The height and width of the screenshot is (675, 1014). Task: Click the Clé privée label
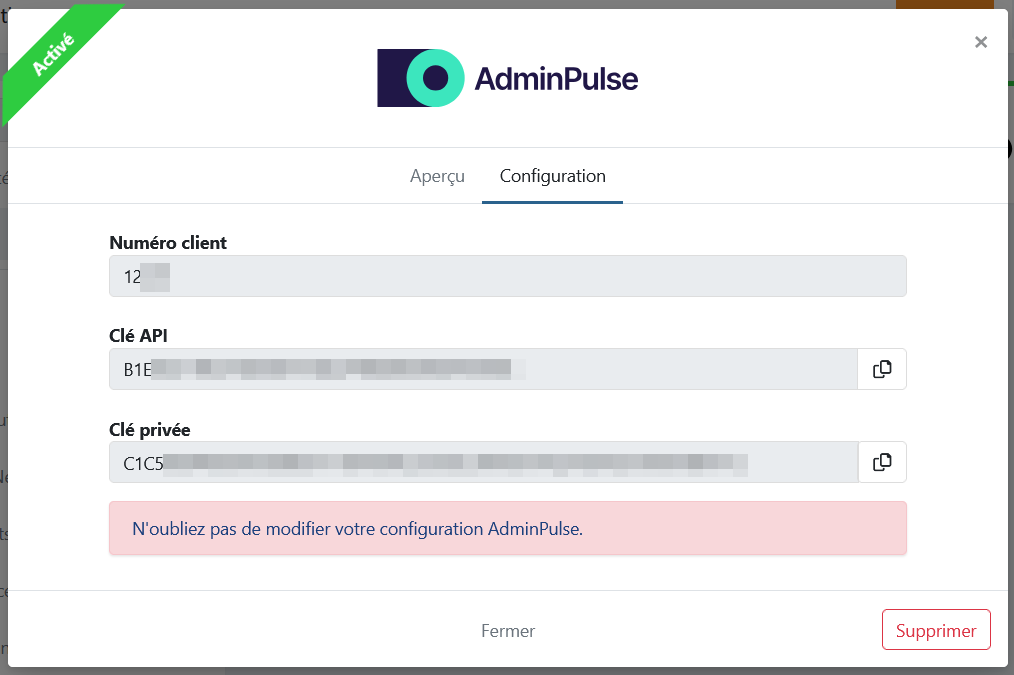pyautogui.click(x=150, y=430)
